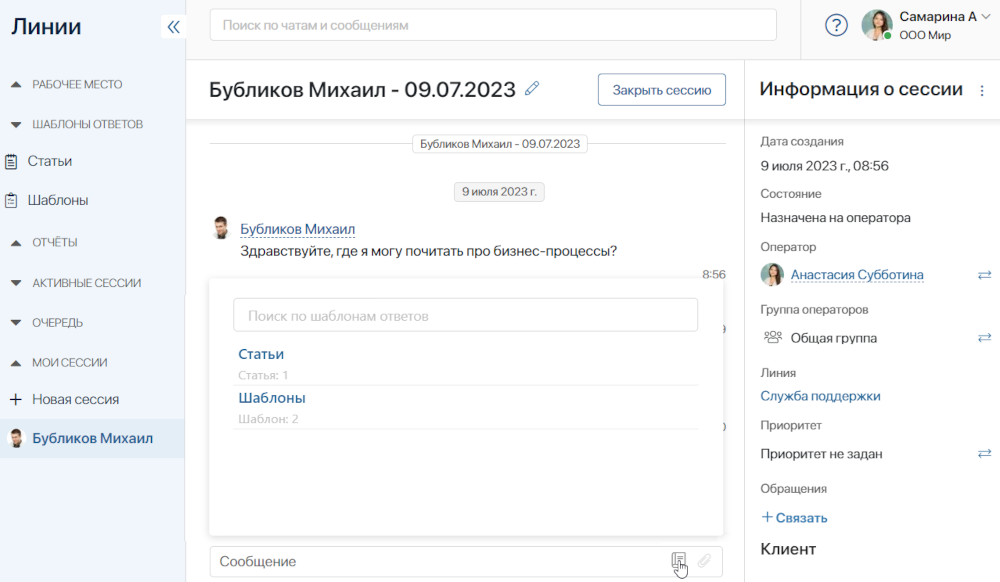Click the Закрыть сессию button
This screenshot has width=1000, height=582.
click(661, 90)
